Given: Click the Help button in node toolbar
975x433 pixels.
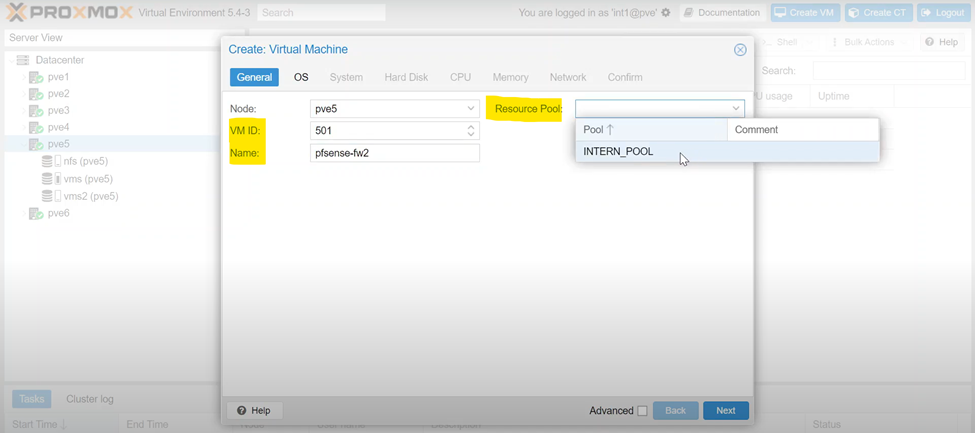Looking at the screenshot, I should (942, 42).
